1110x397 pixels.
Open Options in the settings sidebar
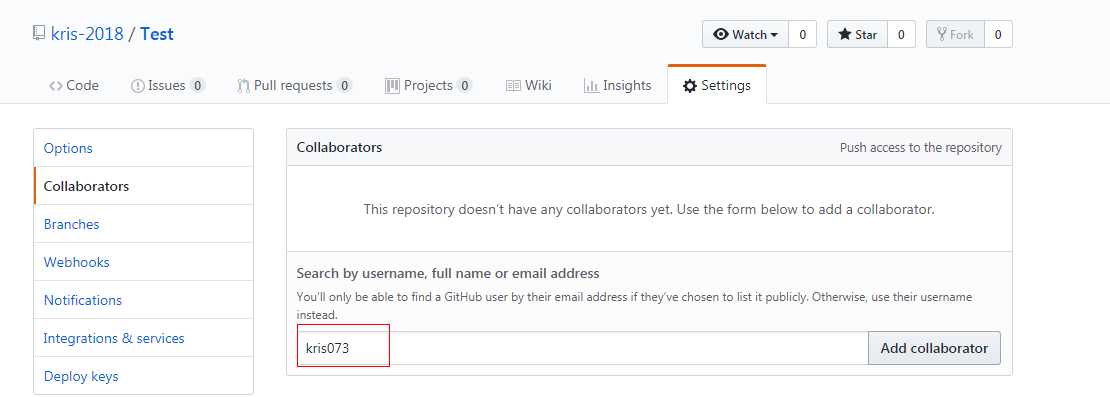(143, 148)
